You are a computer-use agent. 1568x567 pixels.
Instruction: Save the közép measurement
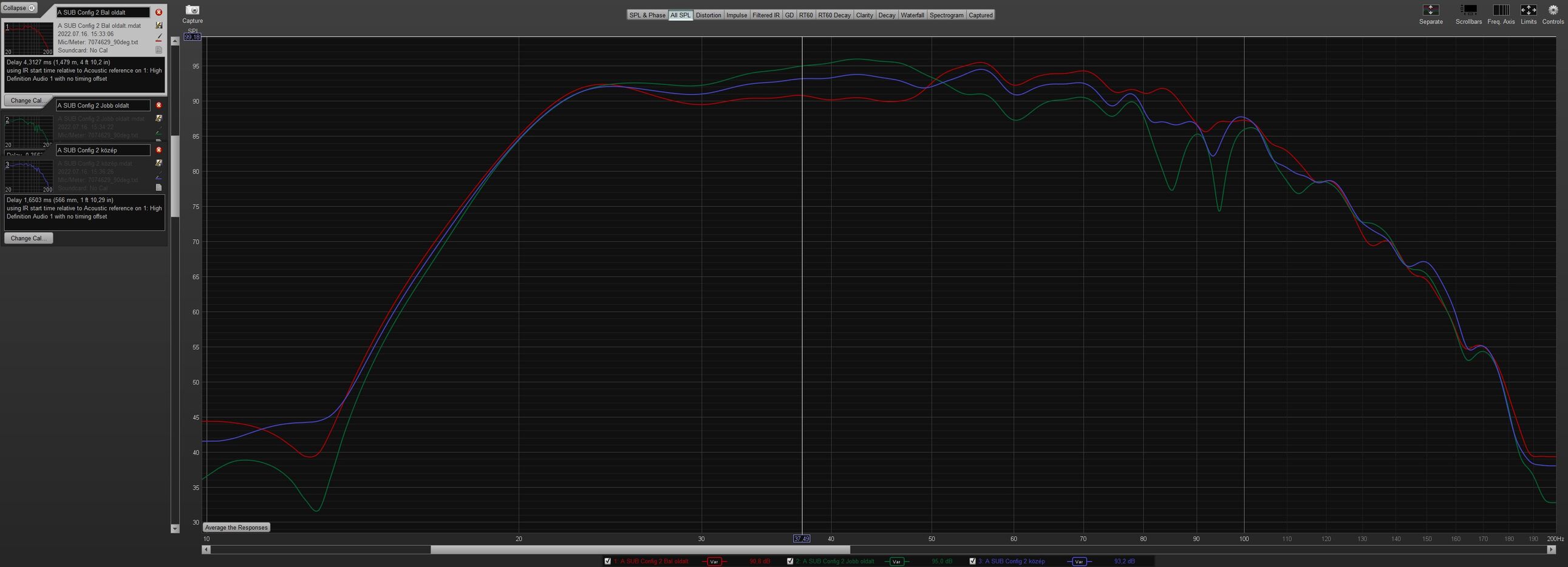coord(159,163)
